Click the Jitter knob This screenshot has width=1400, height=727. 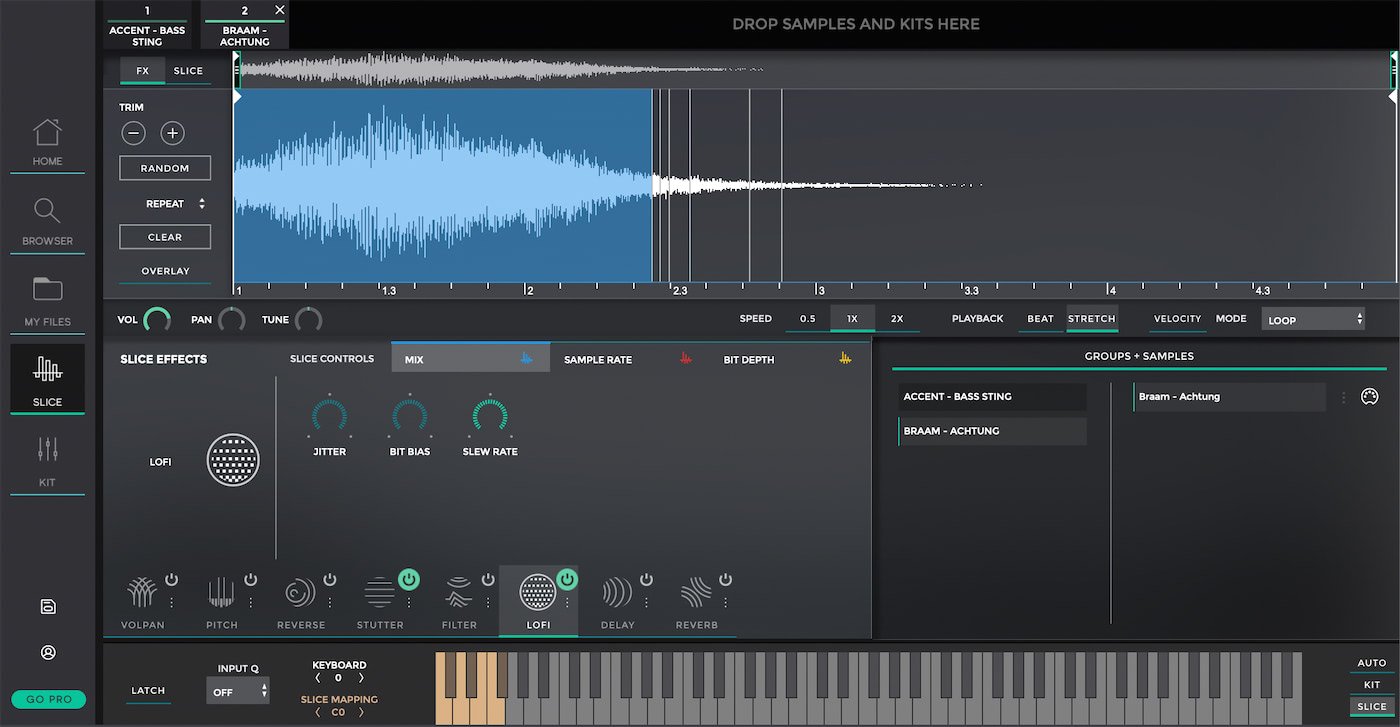(x=329, y=417)
